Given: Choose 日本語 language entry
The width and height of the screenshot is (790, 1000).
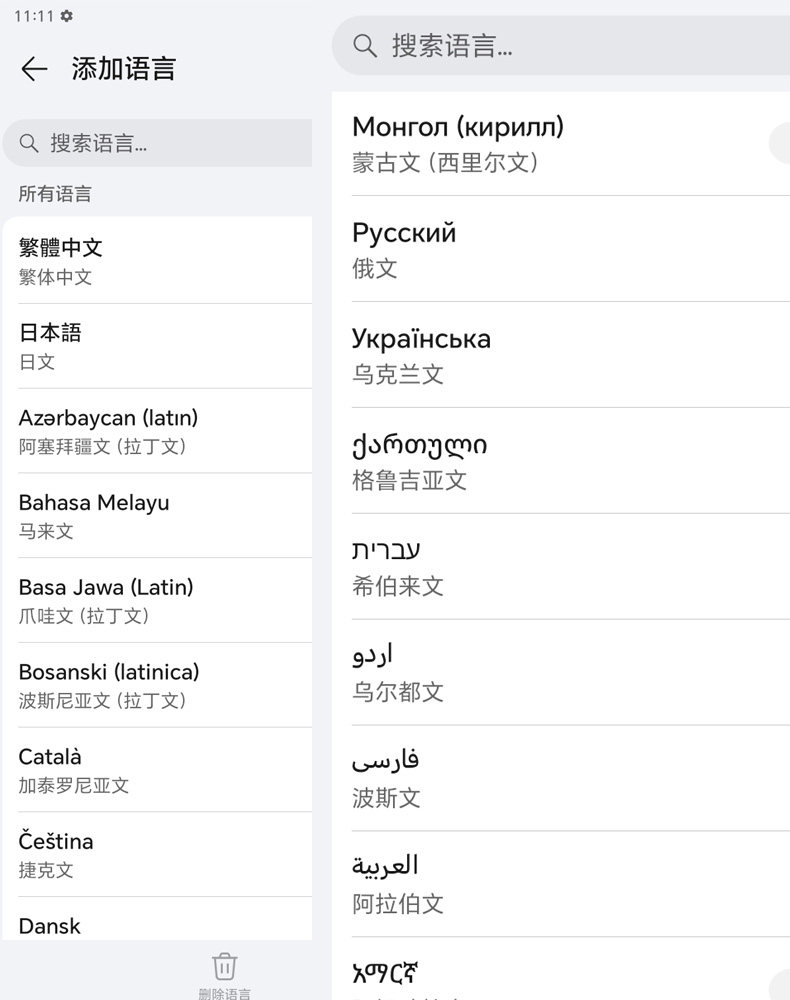Looking at the screenshot, I should 160,346.
